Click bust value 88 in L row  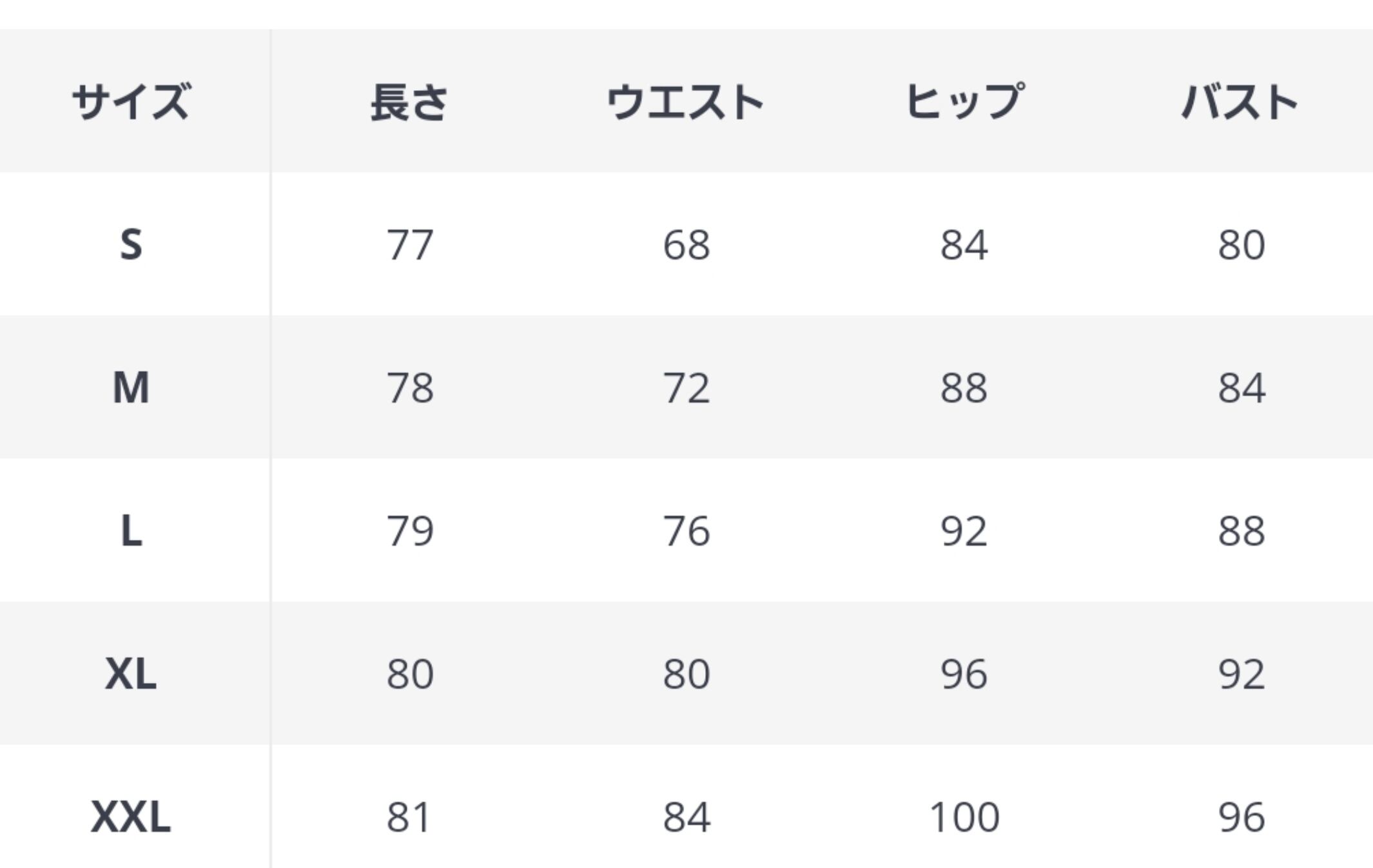(x=1242, y=532)
